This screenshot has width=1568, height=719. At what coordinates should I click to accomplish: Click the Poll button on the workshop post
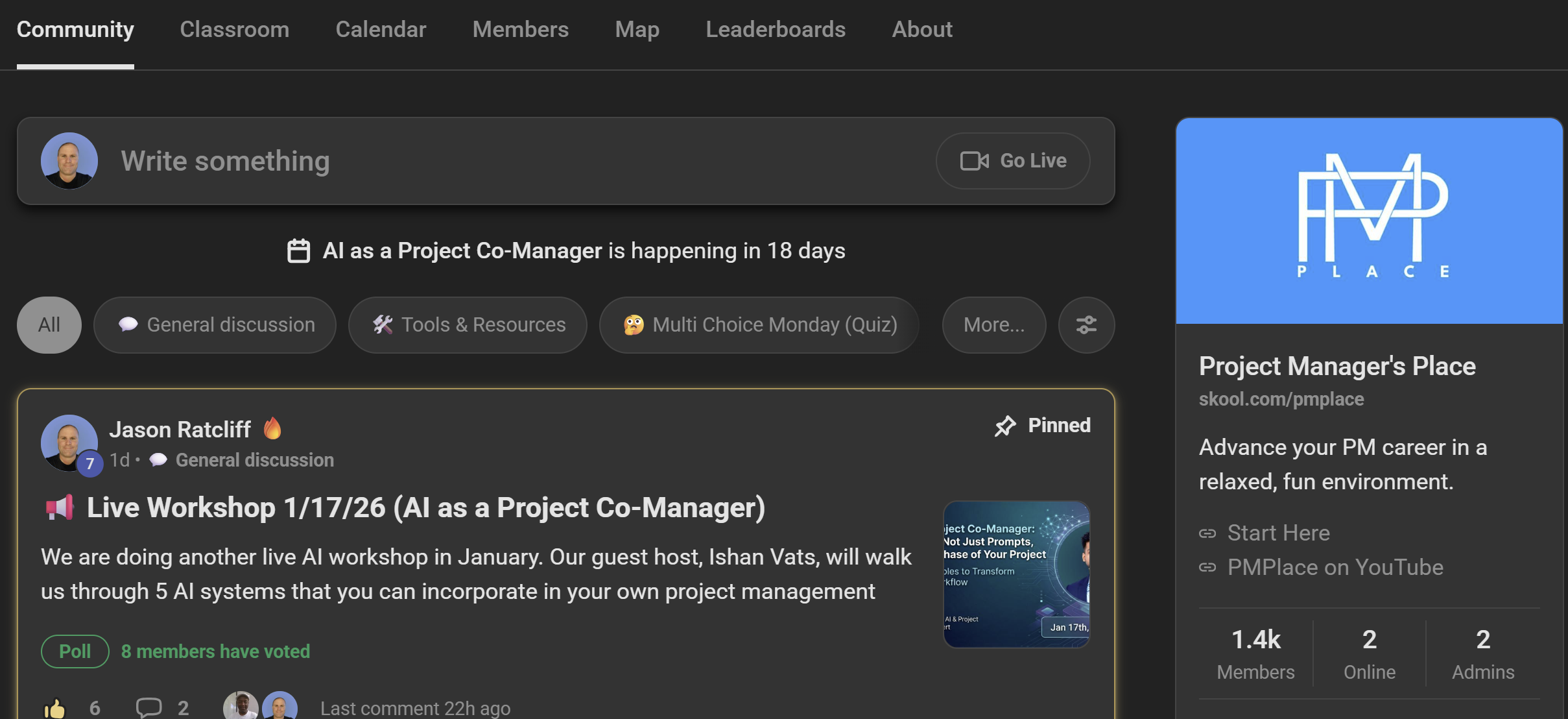point(75,651)
